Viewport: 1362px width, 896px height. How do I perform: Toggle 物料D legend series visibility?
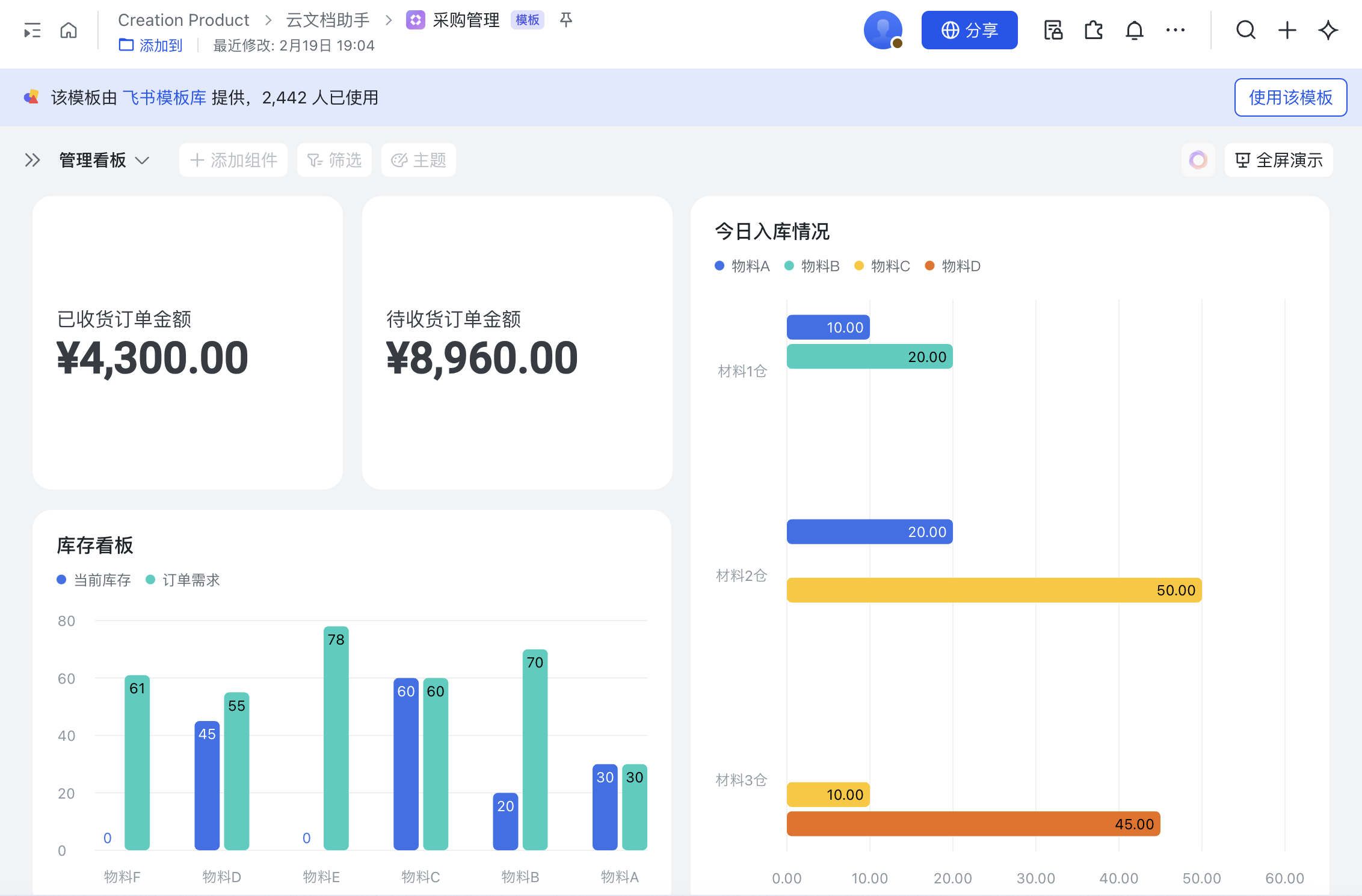(x=953, y=266)
